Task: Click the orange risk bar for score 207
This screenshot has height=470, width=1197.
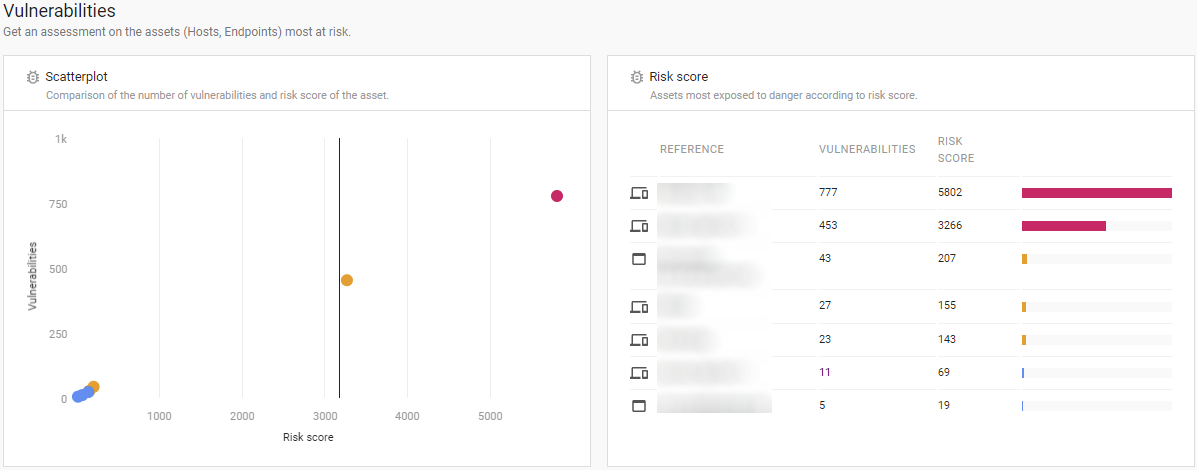Action: (1025, 259)
